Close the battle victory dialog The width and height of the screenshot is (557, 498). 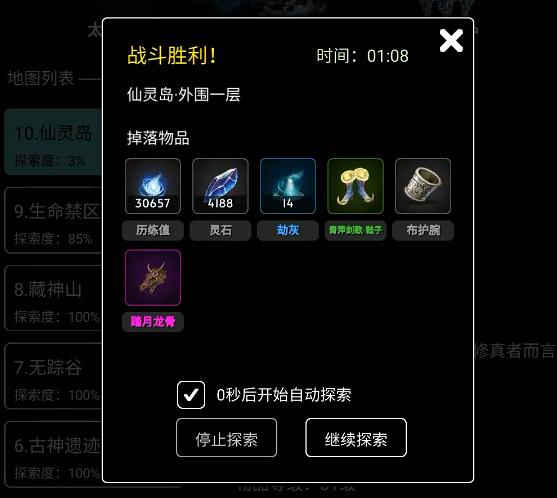451,41
